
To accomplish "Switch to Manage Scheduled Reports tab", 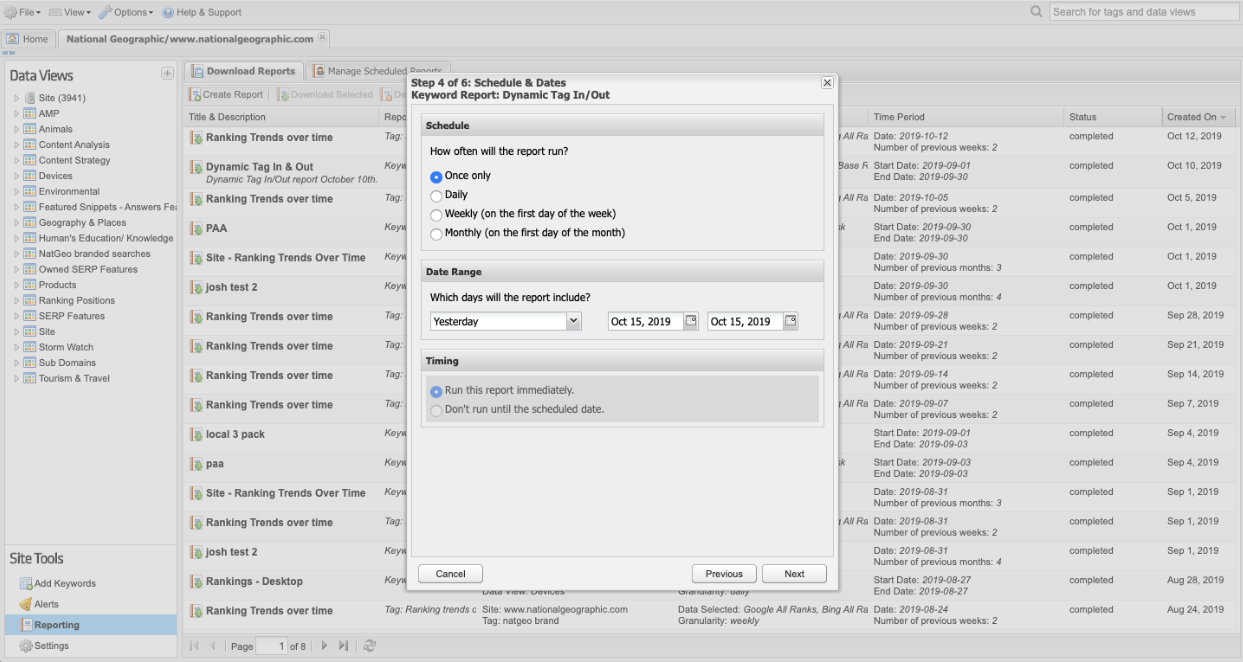I will tap(376, 71).
